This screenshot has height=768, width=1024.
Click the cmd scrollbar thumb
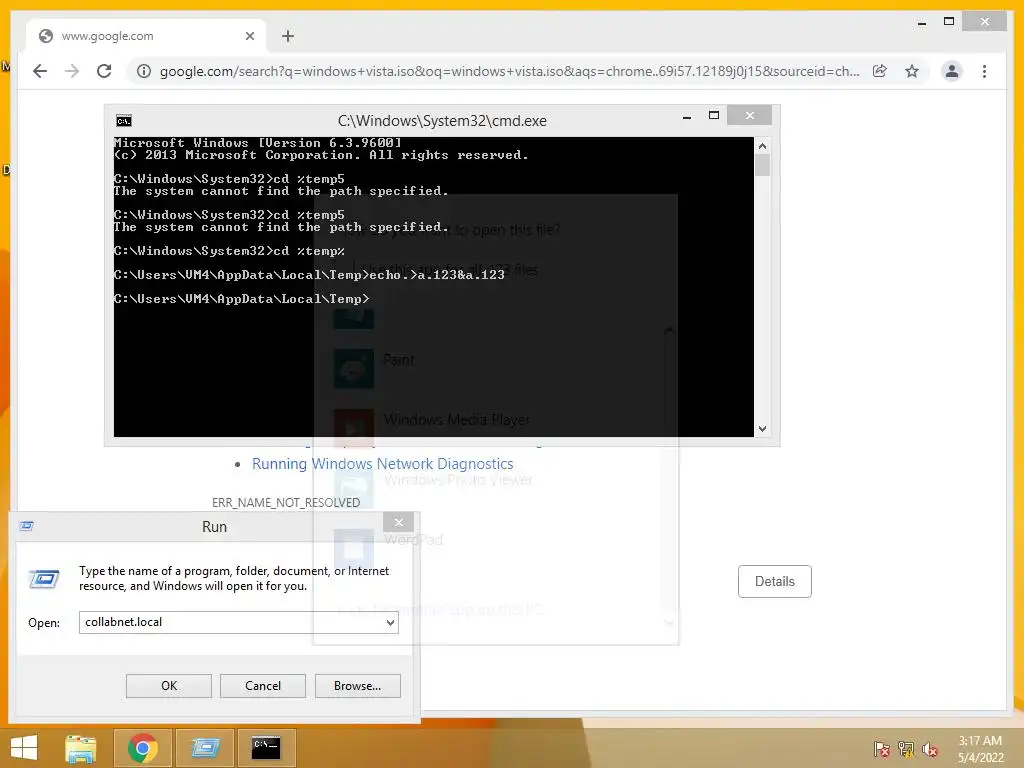point(762,165)
